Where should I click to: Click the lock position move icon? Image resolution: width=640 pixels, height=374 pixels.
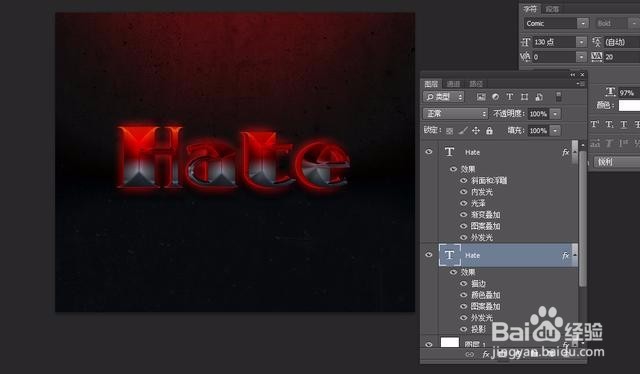476,131
